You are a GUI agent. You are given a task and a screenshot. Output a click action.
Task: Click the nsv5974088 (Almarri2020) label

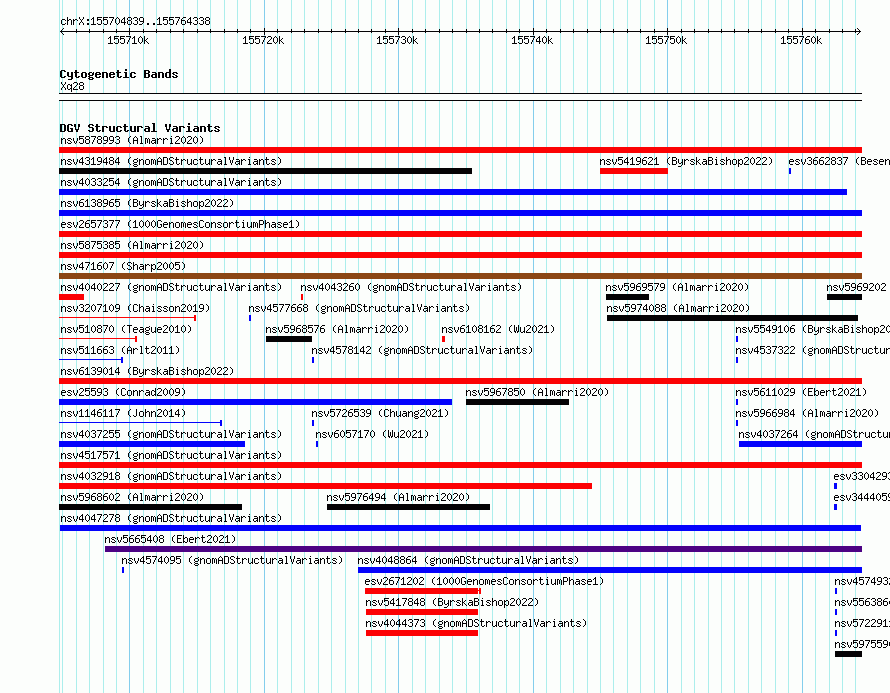pos(678,308)
